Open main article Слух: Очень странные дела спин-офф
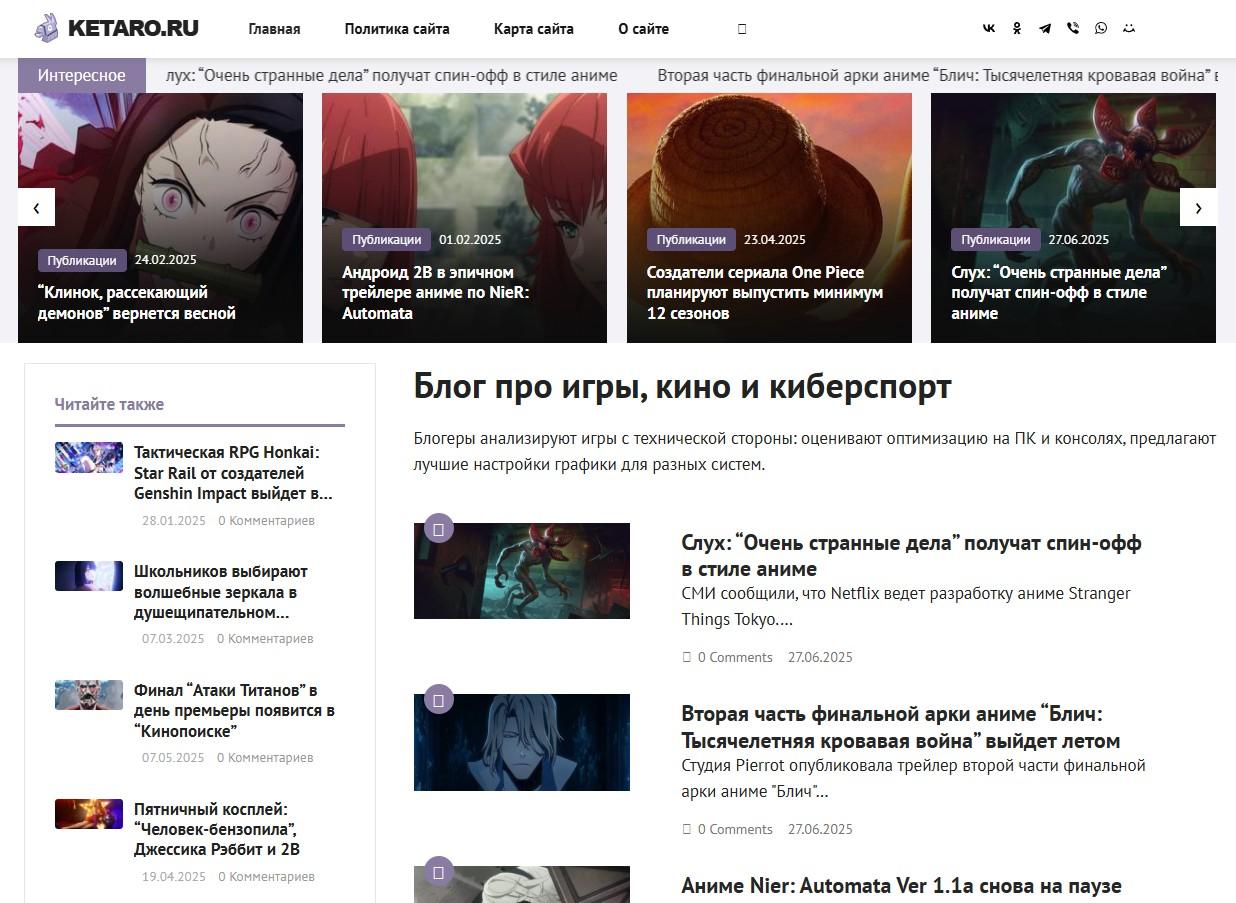The height and width of the screenshot is (903, 1236). (911, 556)
